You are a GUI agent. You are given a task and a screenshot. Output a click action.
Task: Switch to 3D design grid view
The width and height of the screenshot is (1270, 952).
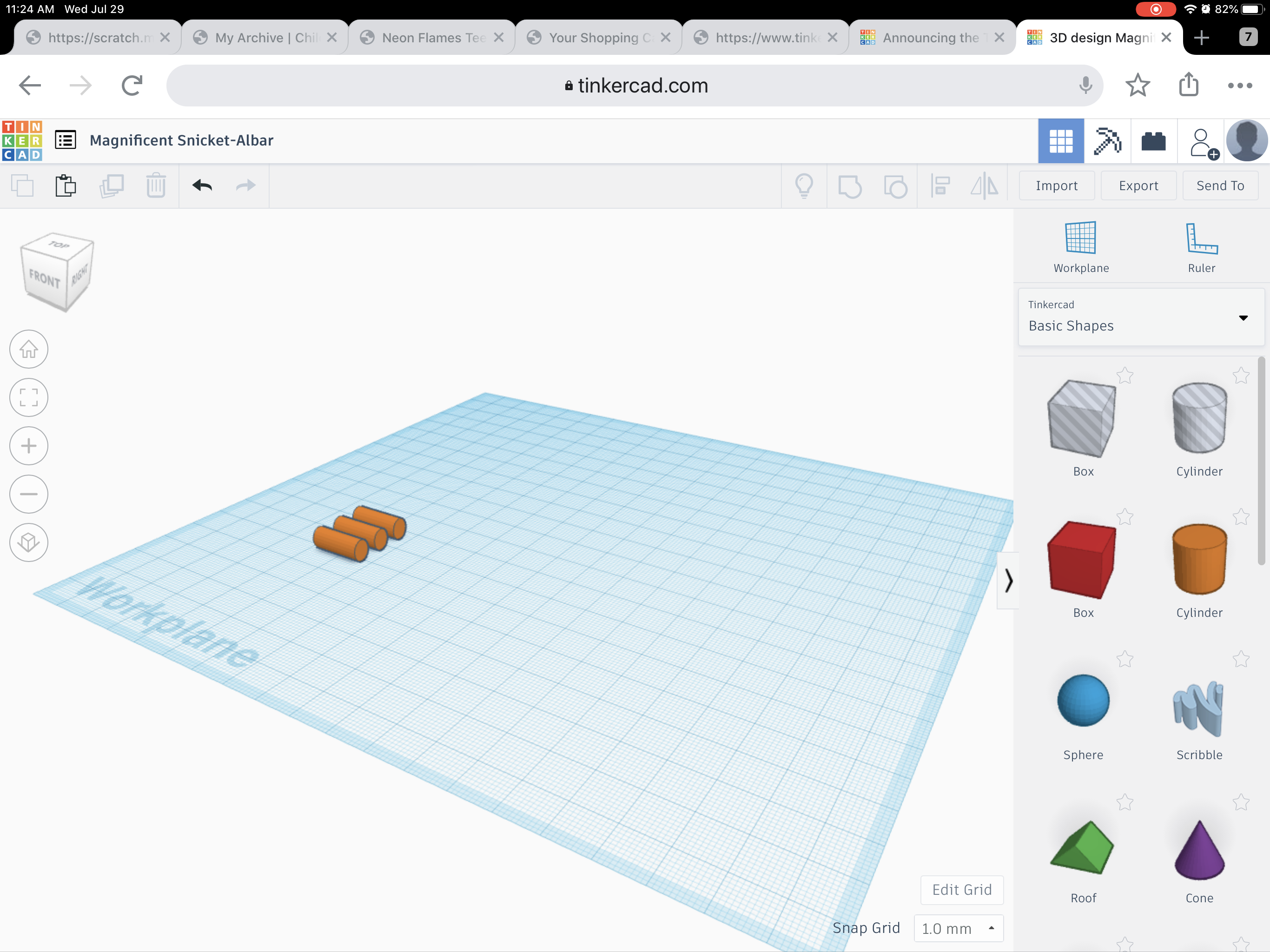coord(1061,141)
